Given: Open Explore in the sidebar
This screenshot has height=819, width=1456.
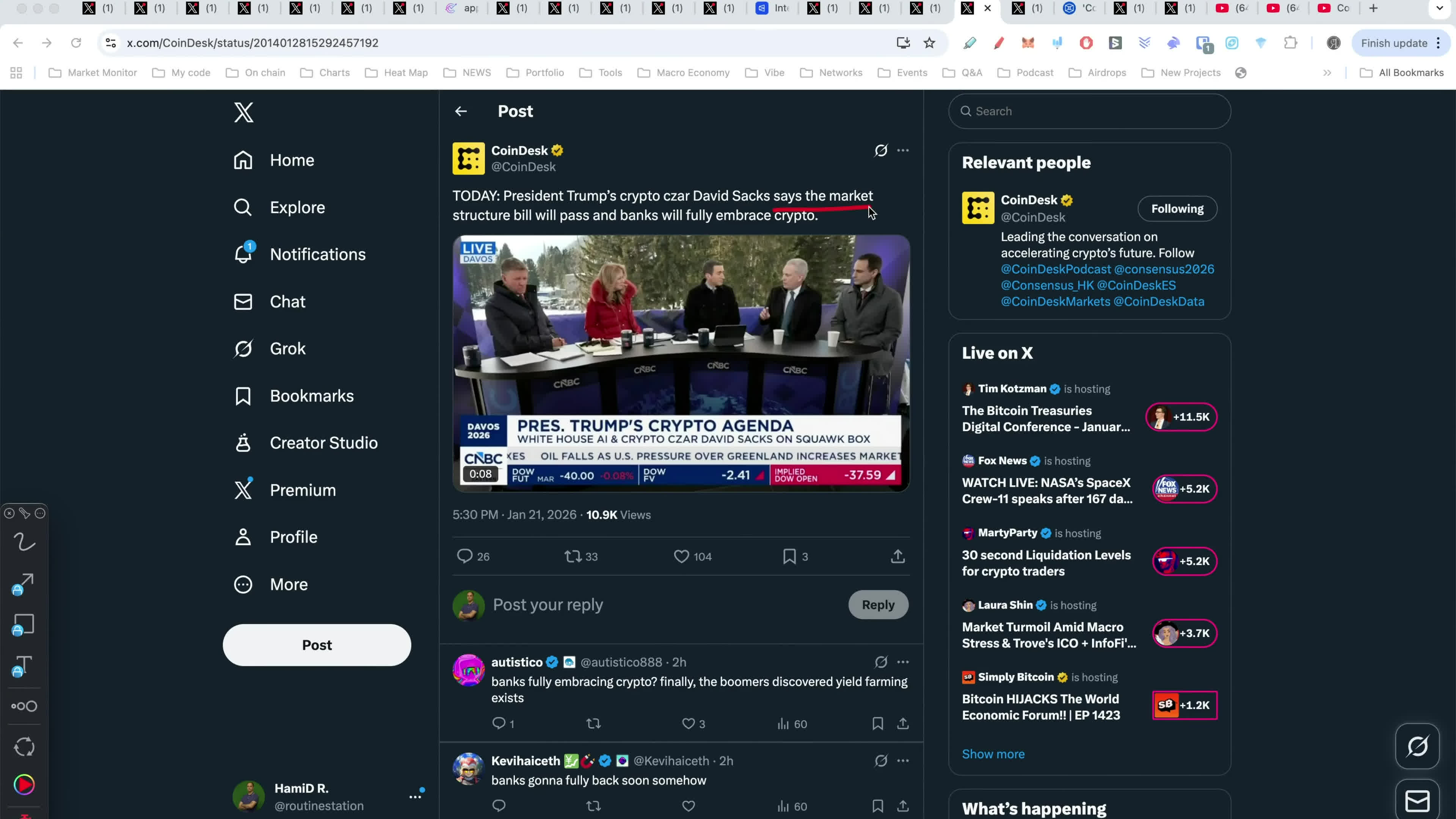Looking at the screenshot, I should pos(279,207).
